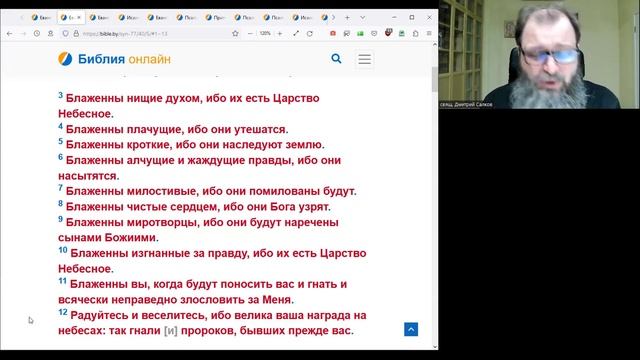Open the site hamburger navigation menu
Screen dimensions: 640x360
point(364,59)
